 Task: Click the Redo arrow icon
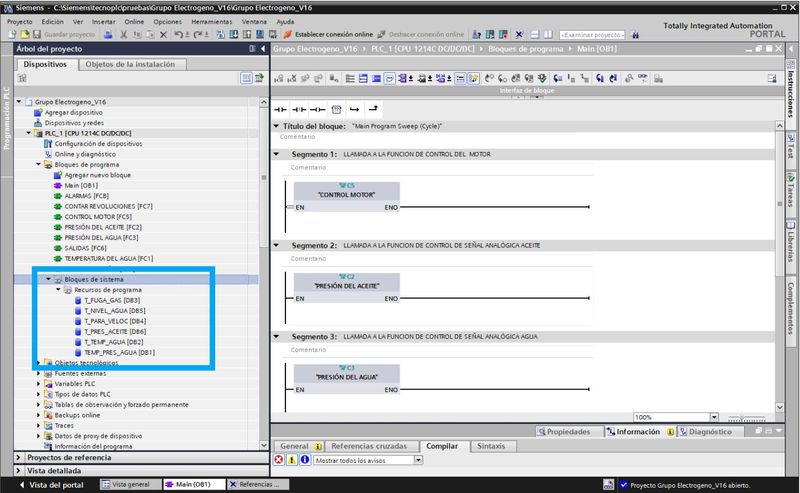coord(197,35)
